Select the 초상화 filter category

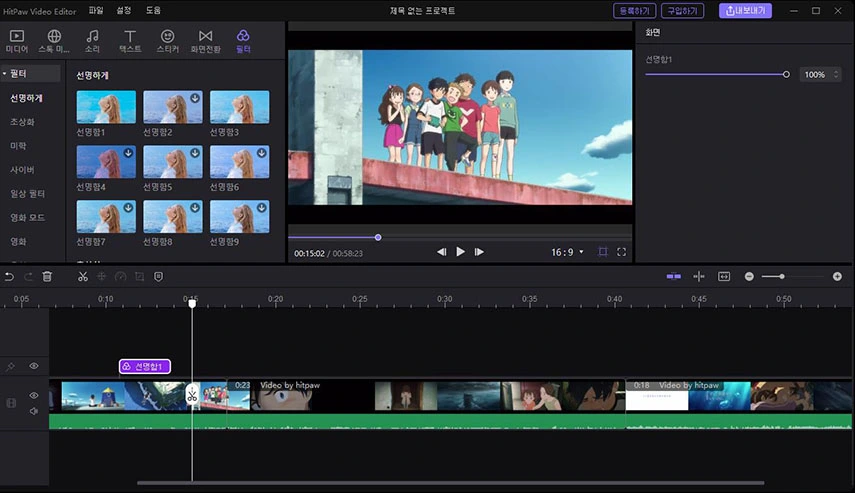tap(22, 122)
